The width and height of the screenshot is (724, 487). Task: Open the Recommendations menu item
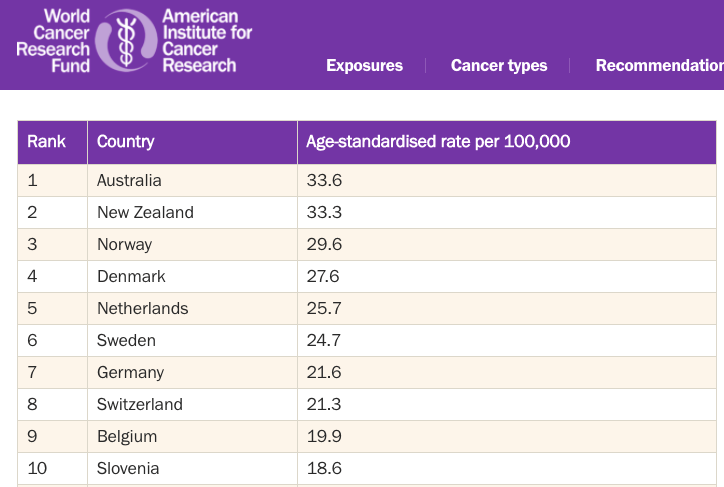pos(659,66)
